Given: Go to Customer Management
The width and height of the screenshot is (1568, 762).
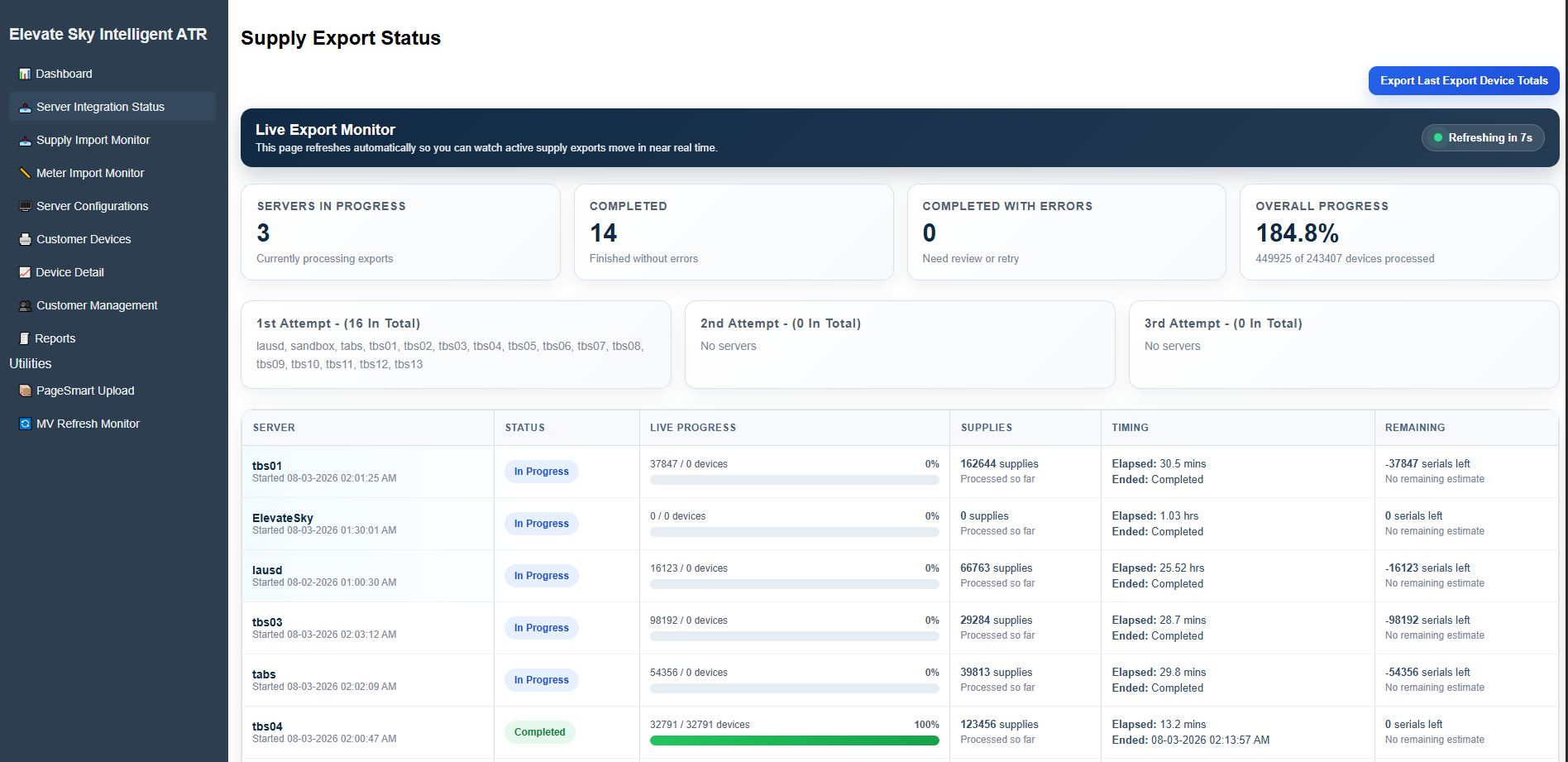Looking at the screenshot, I should tap(112, 305).
